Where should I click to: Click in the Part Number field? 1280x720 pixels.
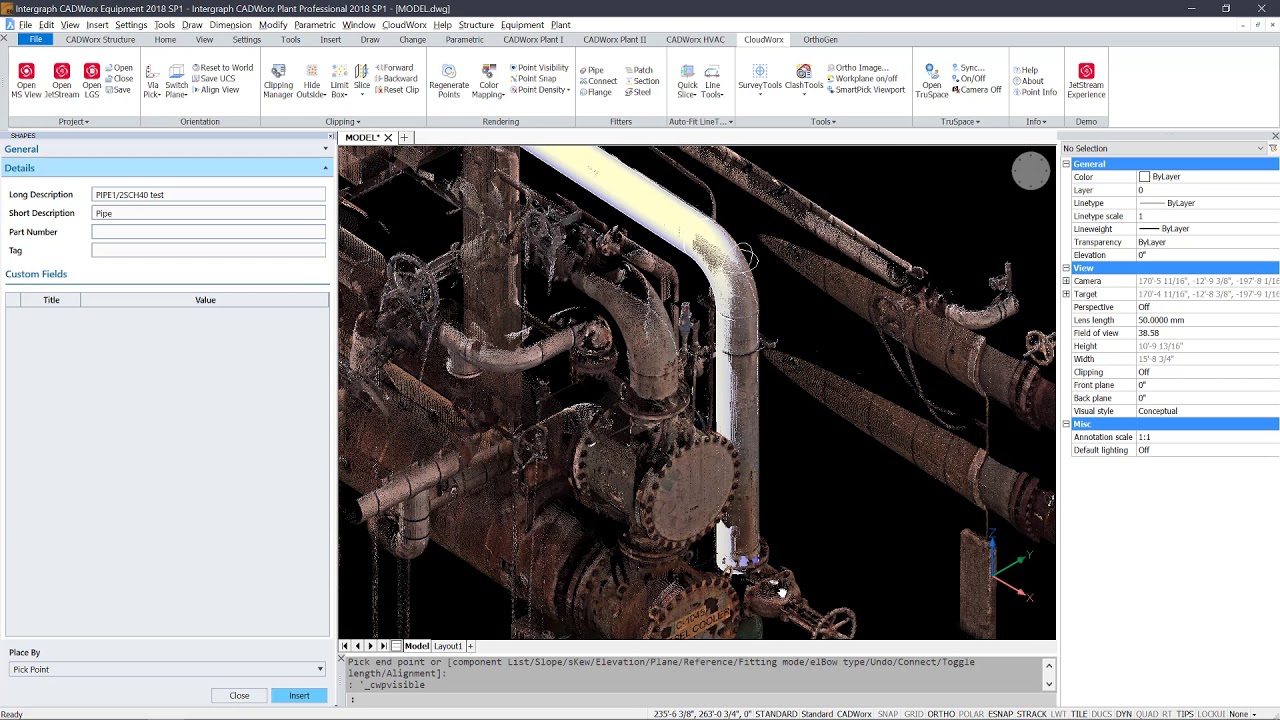208,232
